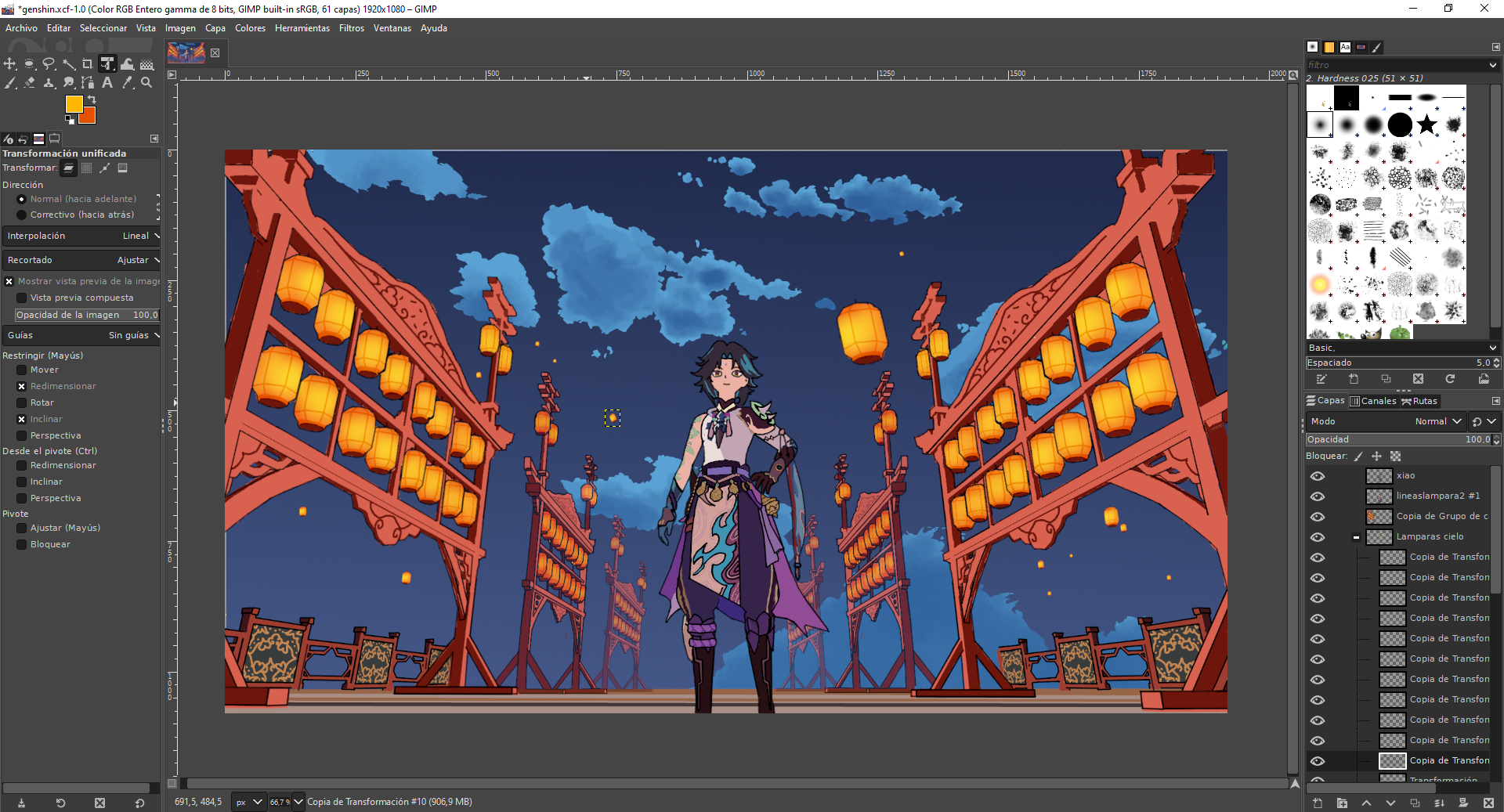Select the Clone tool
This screenshot has height=812, width=1504.
point(49,83)
